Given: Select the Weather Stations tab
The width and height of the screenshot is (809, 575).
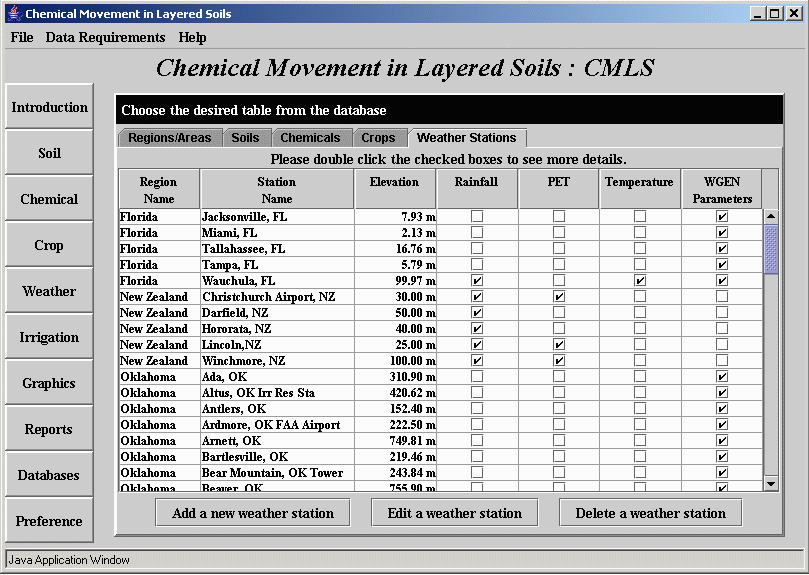Looking at the screenshot, I should coord(466,138).
